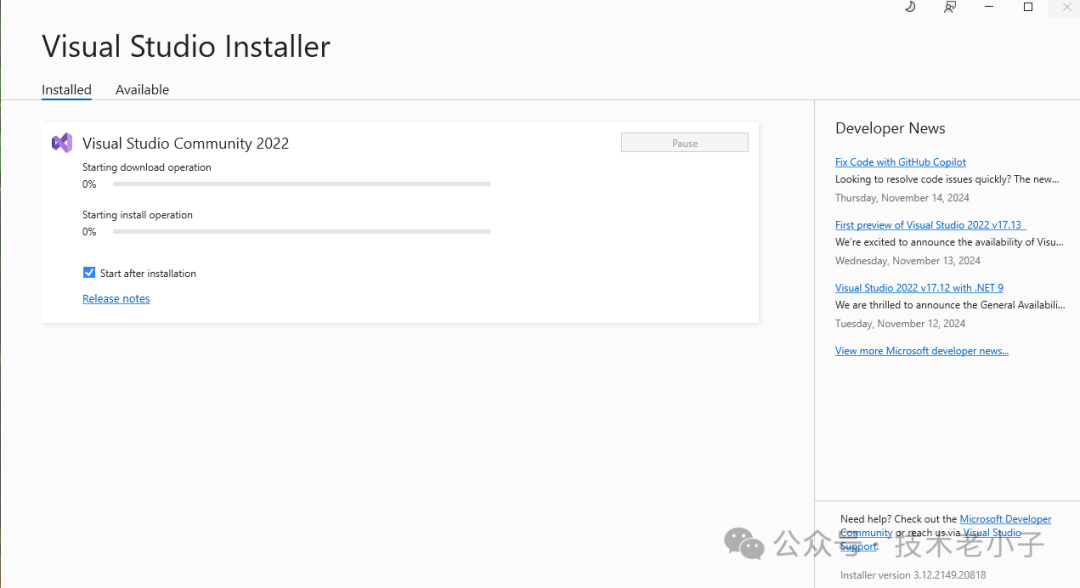Open the Release notes link
The height and width of the screenshot is (588, 1080).
tap(116, 299)
